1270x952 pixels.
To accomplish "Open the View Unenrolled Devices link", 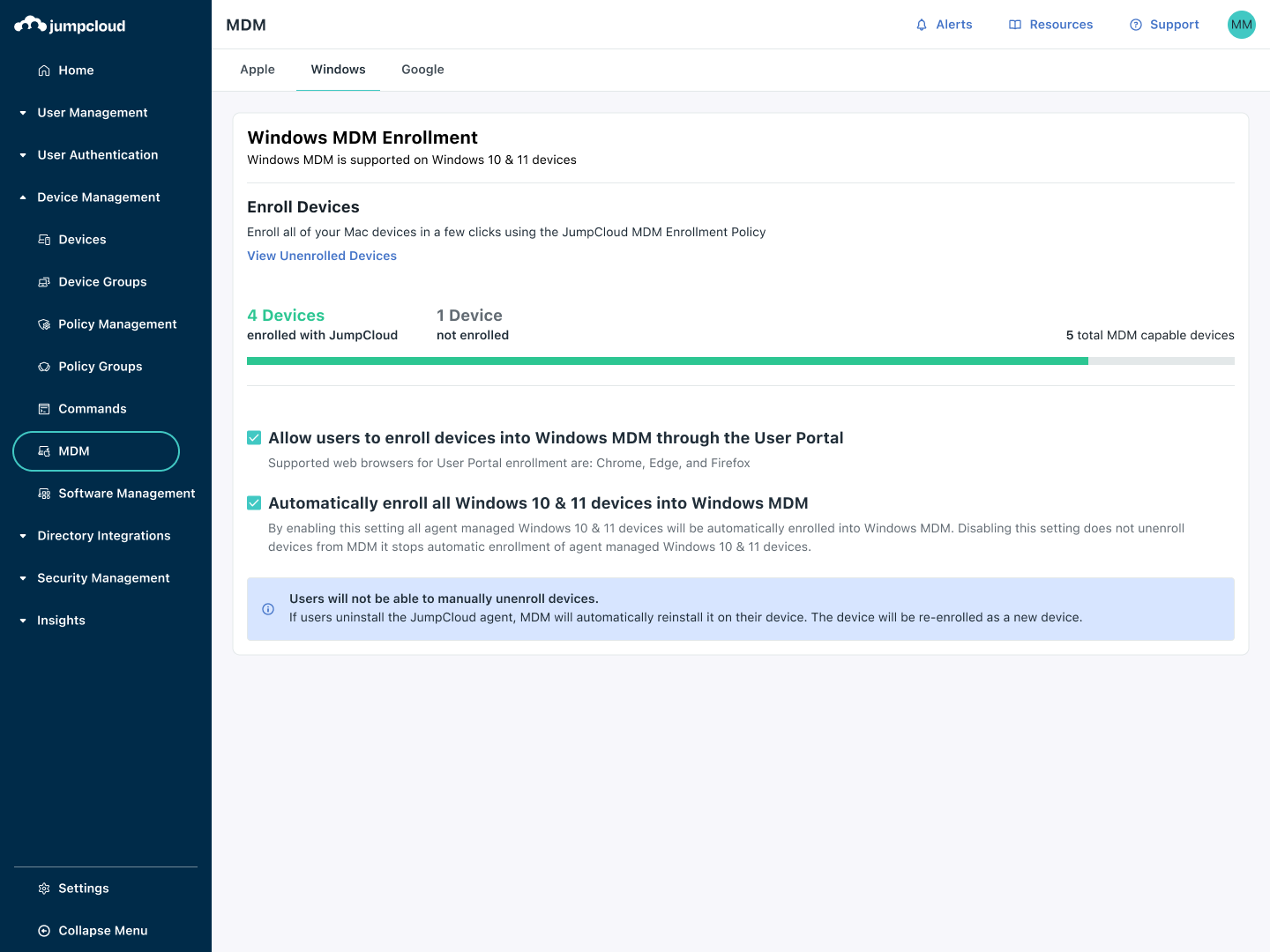I will (x=321, y=256).
